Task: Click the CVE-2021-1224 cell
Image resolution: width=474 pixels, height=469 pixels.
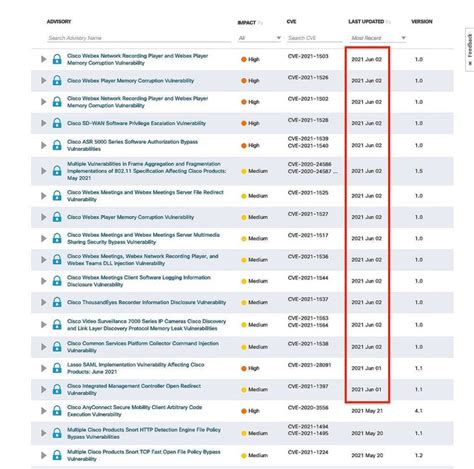Action: click(308, 452)
